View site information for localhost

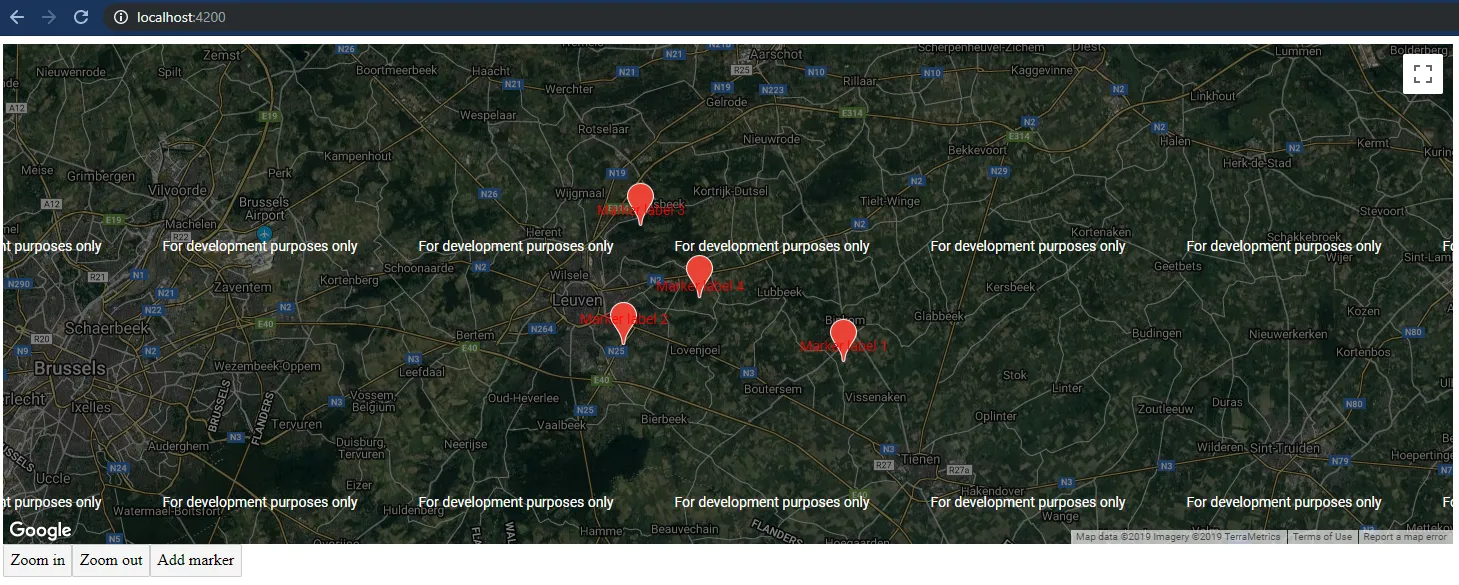tap(120, 17)
